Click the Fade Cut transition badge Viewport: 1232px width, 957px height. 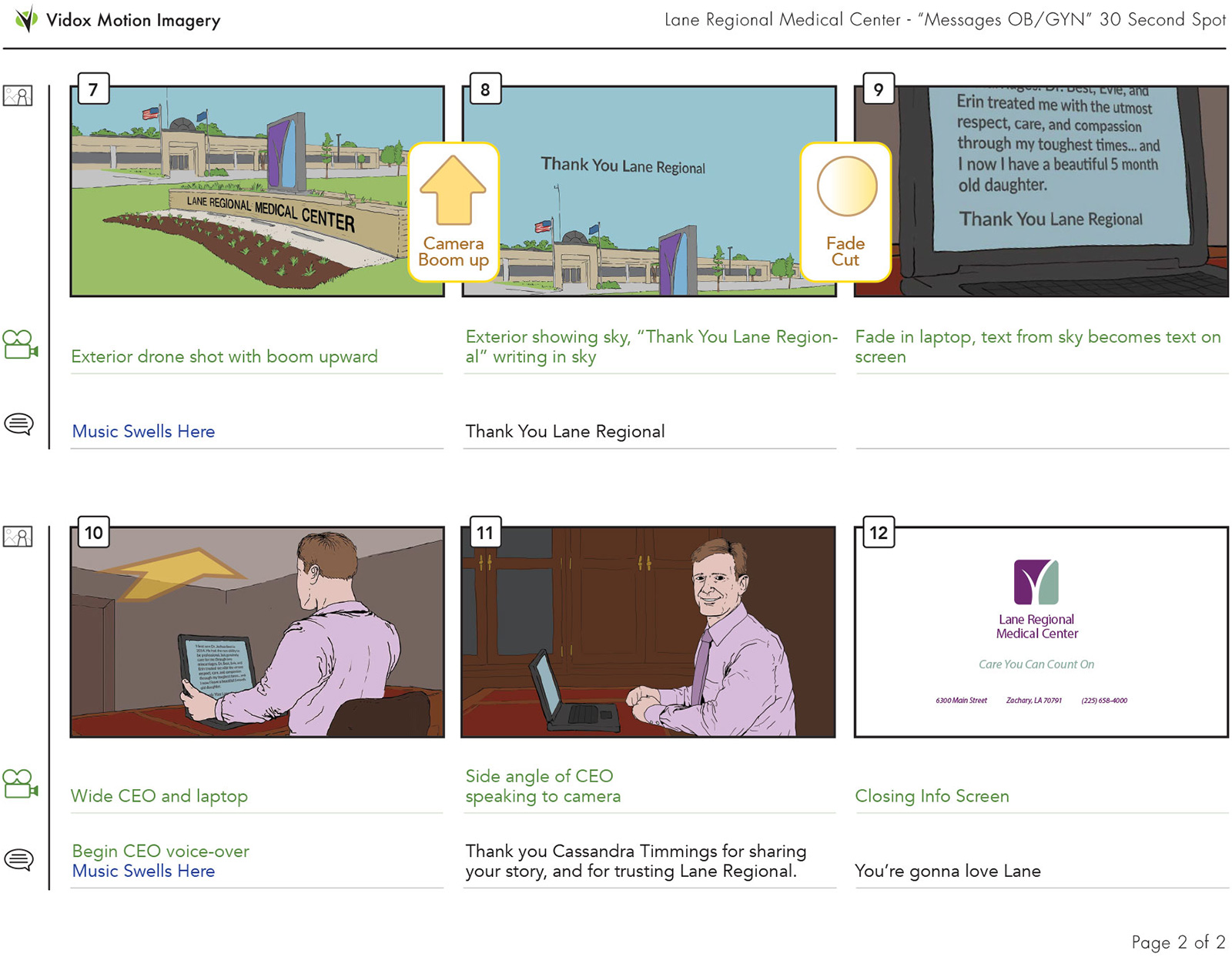click(845, 212)
